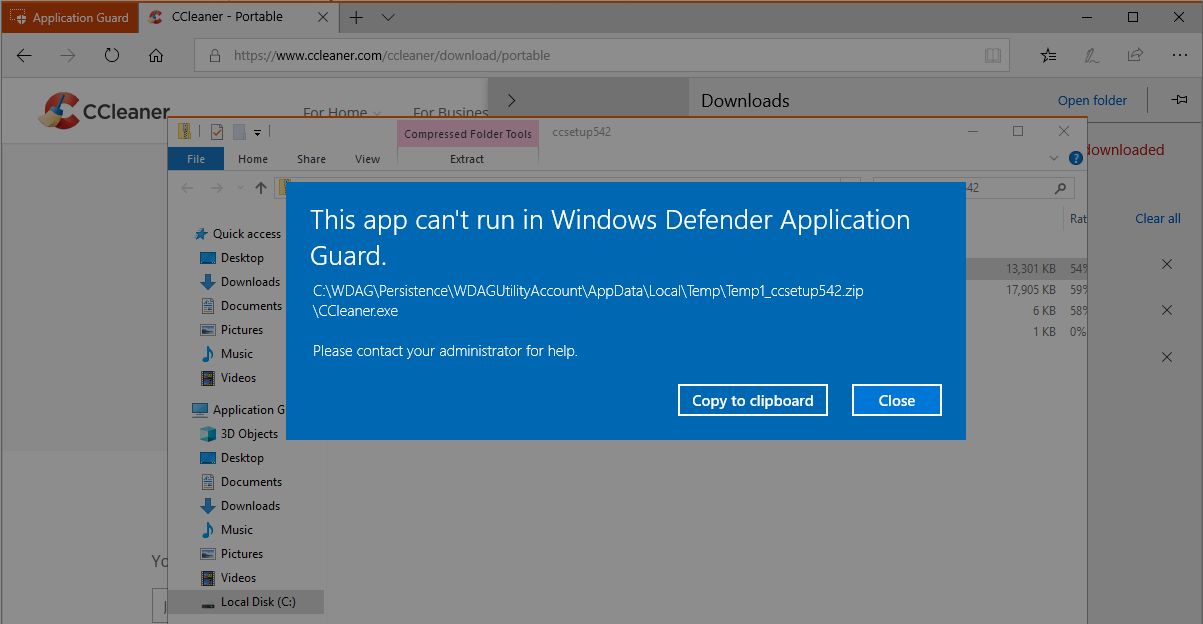Image resolution: width=1203 pixels, height=624 pixels.
Task: Select the 17,905 KB file row
Action: 1027,290
